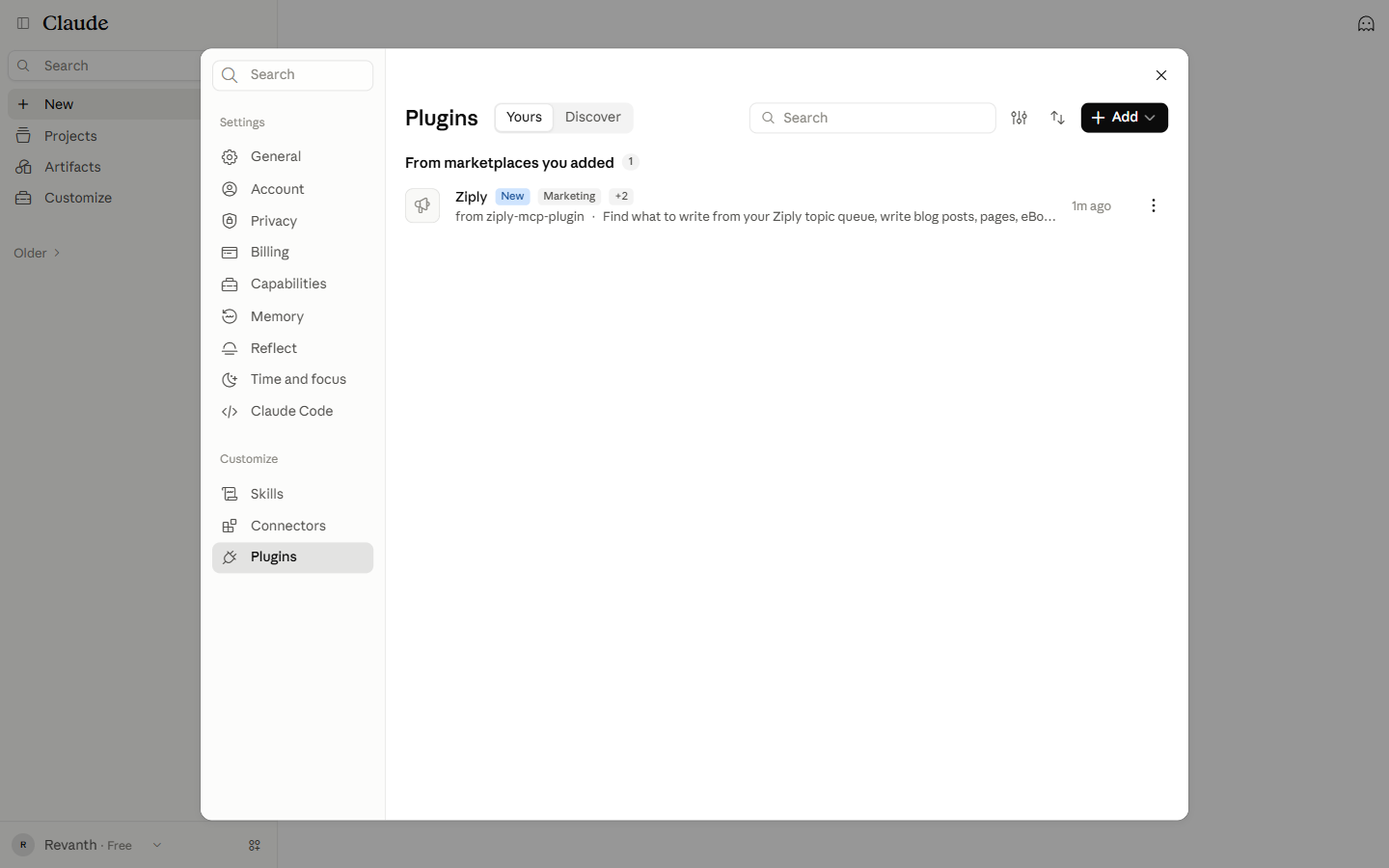Viewport: 1389px width, 868px height.
Task: Open Projects in the main sidebar
Action: [x=104, y=136]
